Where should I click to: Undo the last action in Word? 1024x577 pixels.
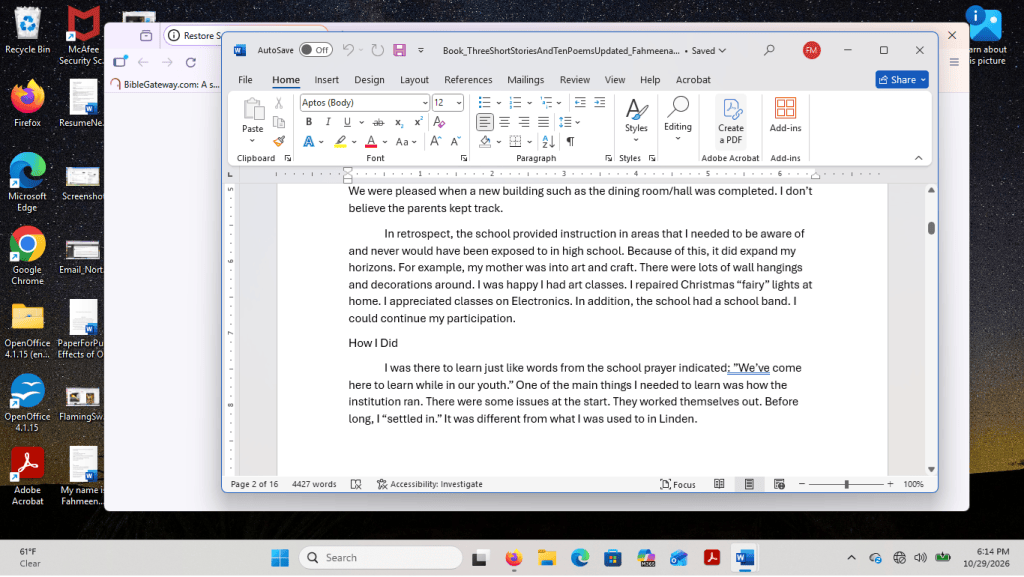[348, 50]
